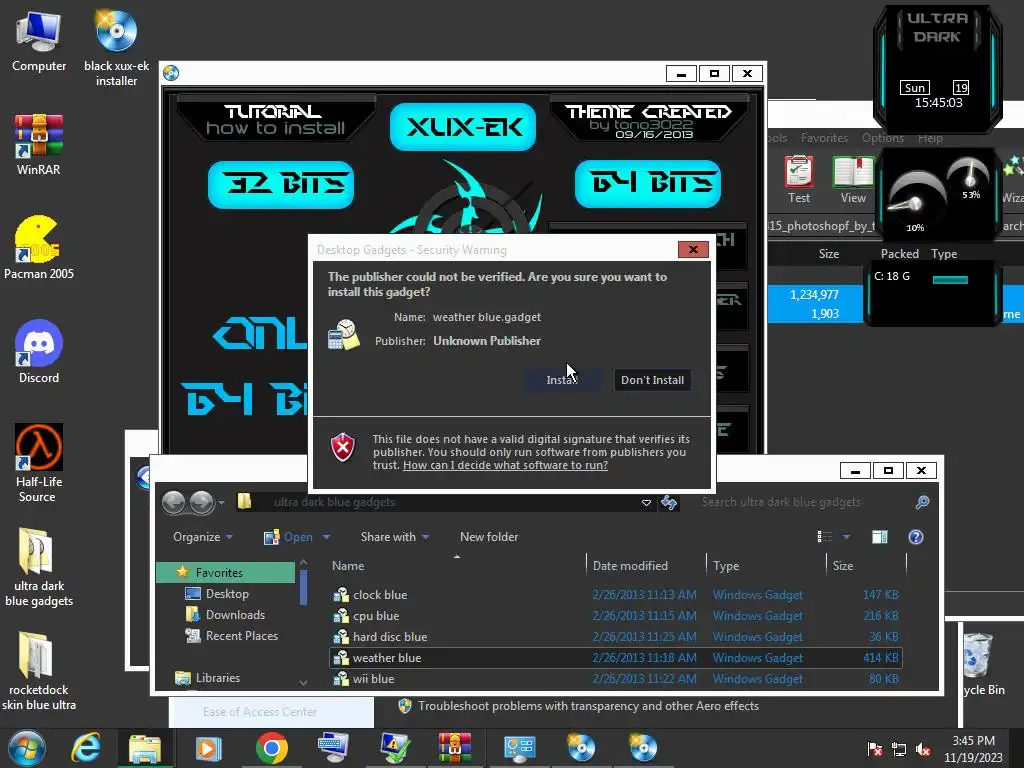Sort files by Type column header
This screenshot has height=768, width=1024.
click(x=766, y=566)
